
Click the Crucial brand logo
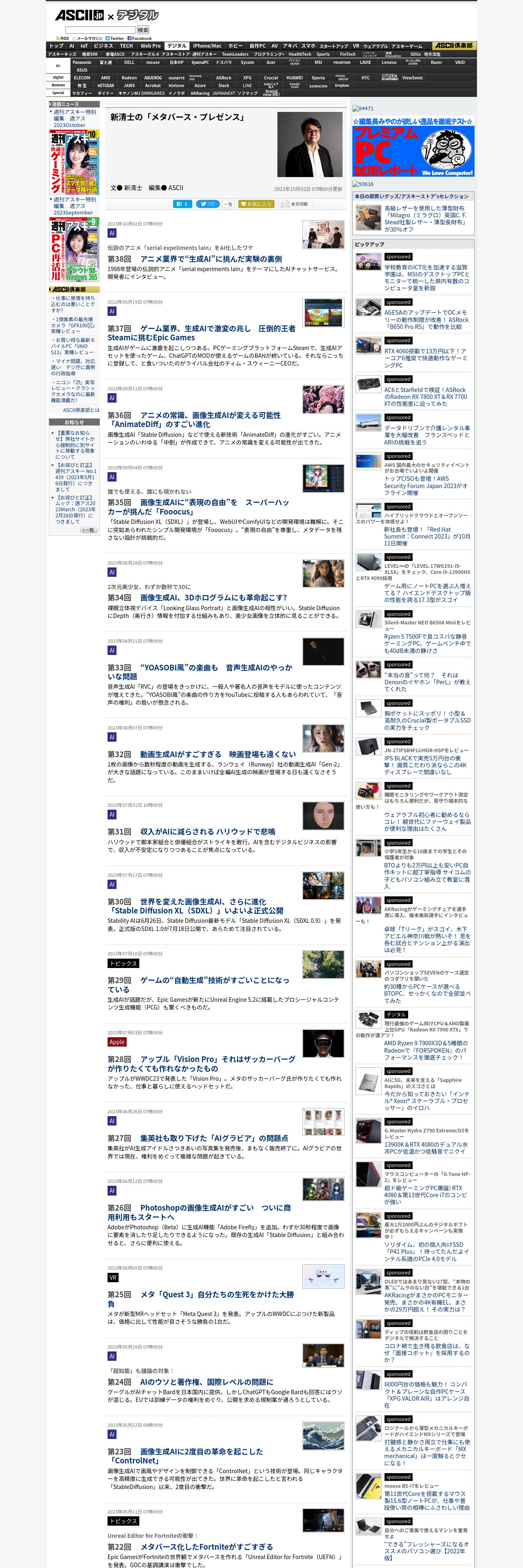click(x=271, y=78)
